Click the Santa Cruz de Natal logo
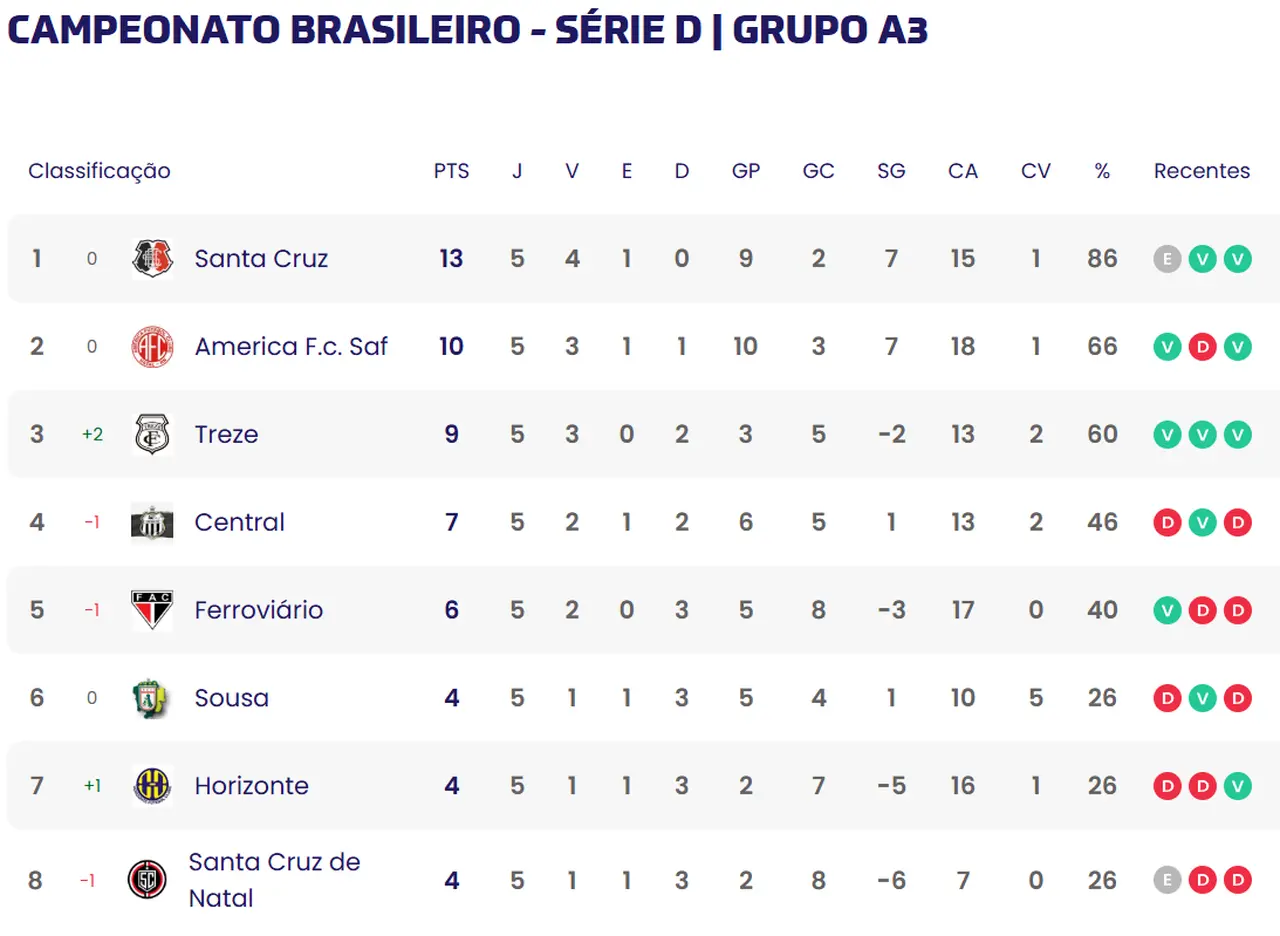The height and width of the screenshot is (936, 1280). point(147,880)
